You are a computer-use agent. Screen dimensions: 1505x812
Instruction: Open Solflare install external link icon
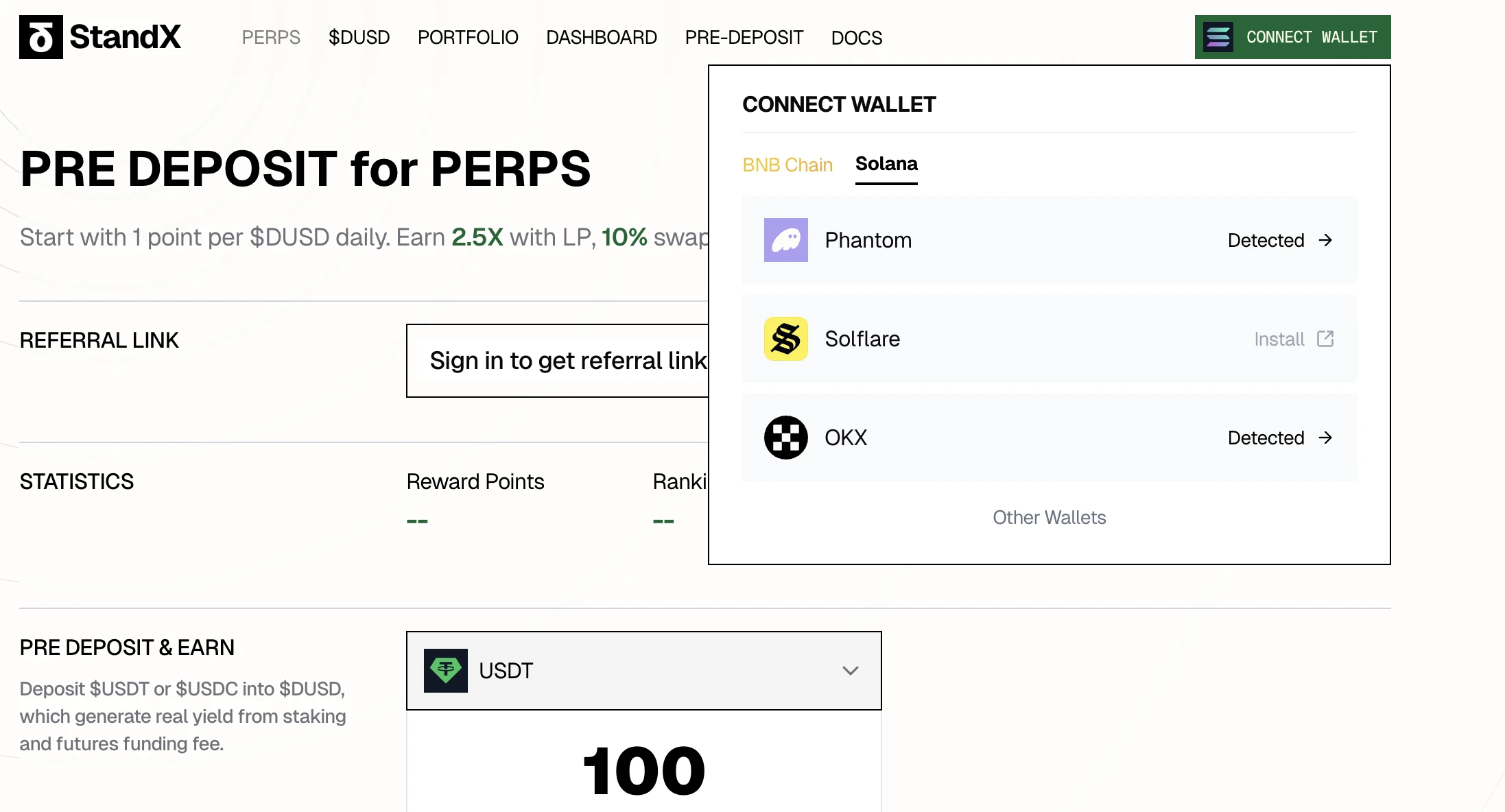tap(1326, 339)
